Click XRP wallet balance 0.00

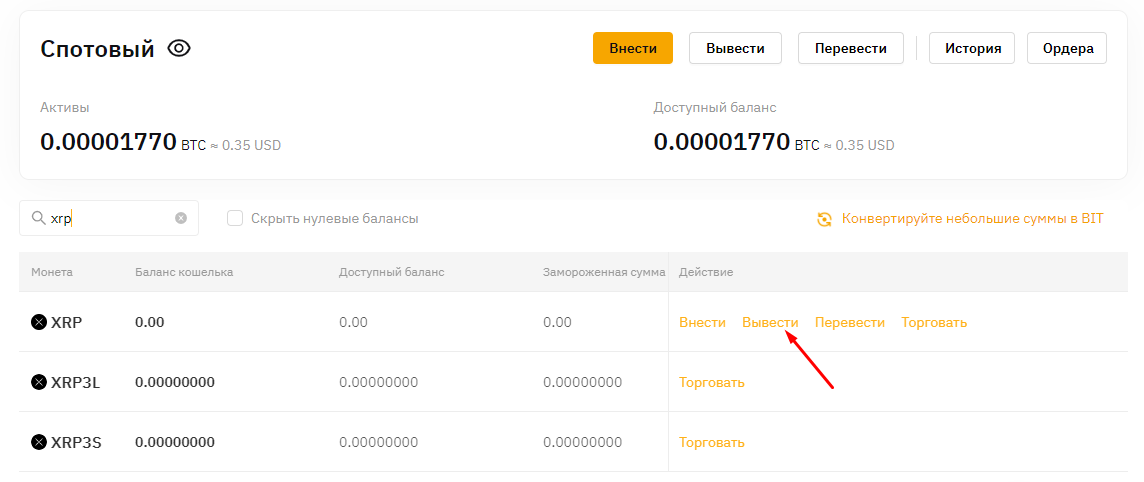tap(150, 322)
